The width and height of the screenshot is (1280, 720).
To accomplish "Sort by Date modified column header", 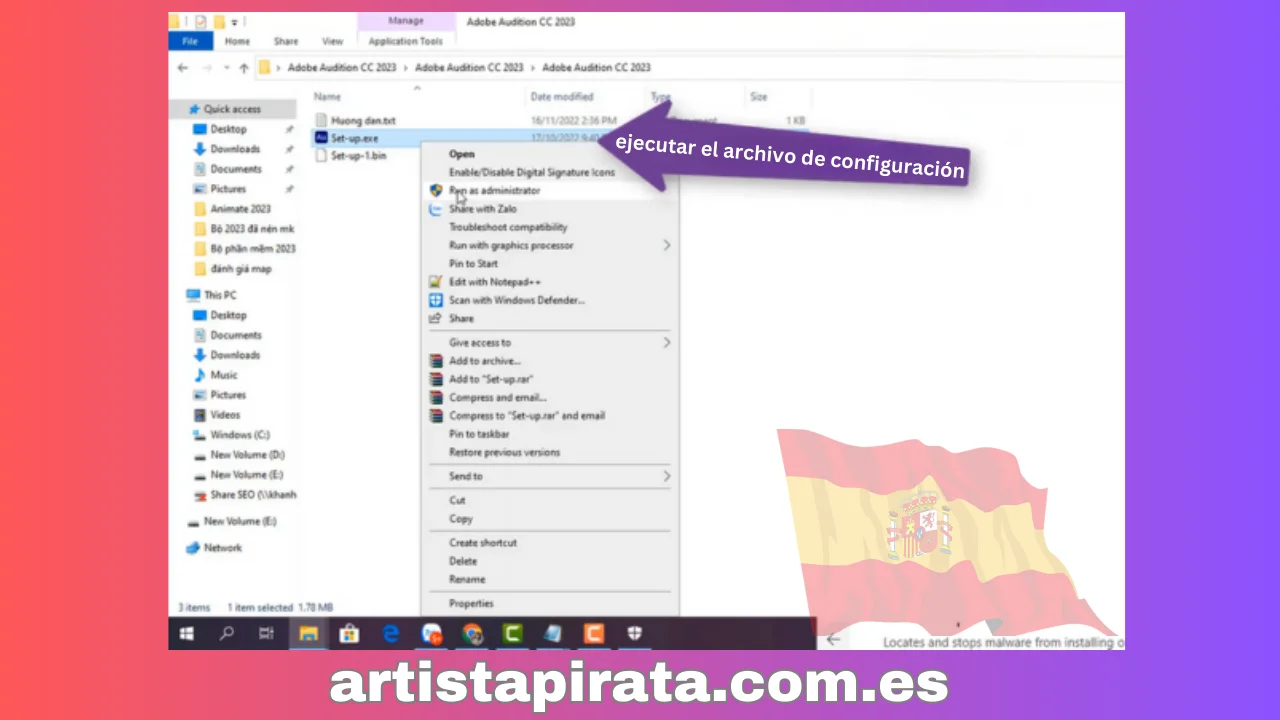I will coord(561,97).
